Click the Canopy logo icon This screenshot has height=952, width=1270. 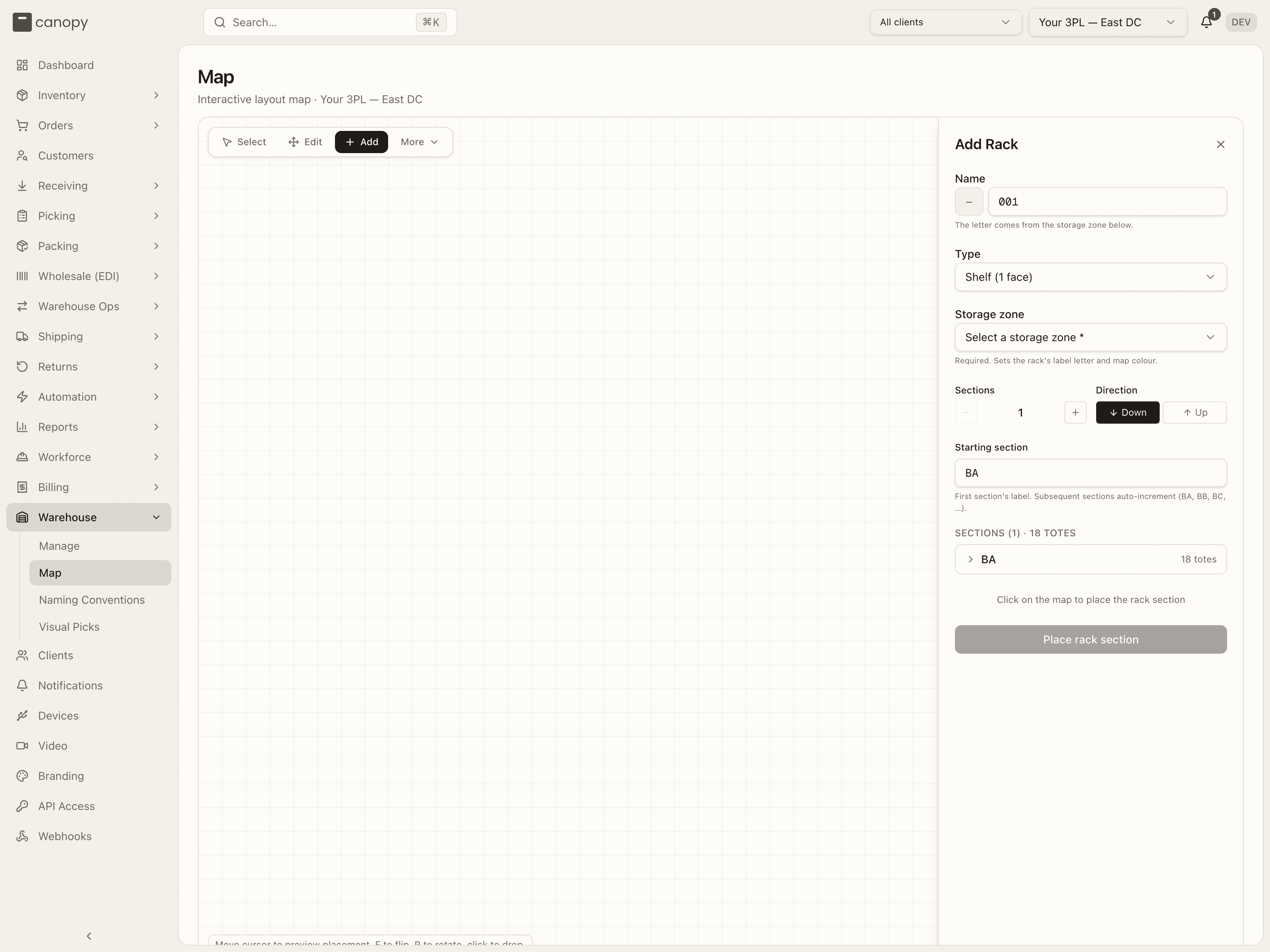point(22,22)
